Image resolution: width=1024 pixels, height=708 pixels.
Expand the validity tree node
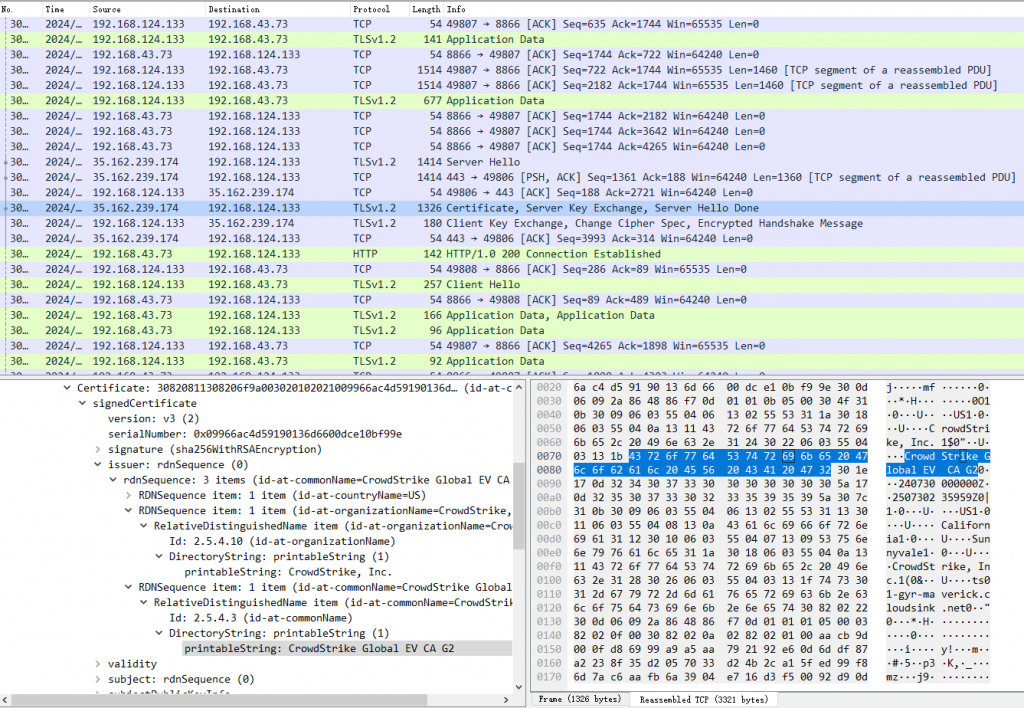click(98, 664)
